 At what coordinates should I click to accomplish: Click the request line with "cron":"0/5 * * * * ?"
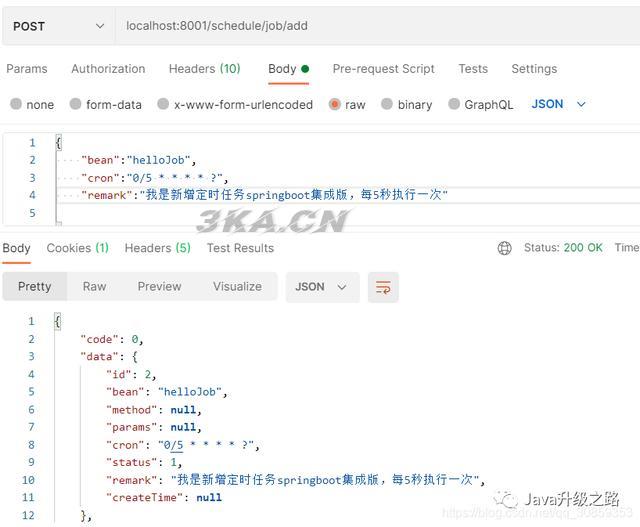tap(155, 178)
